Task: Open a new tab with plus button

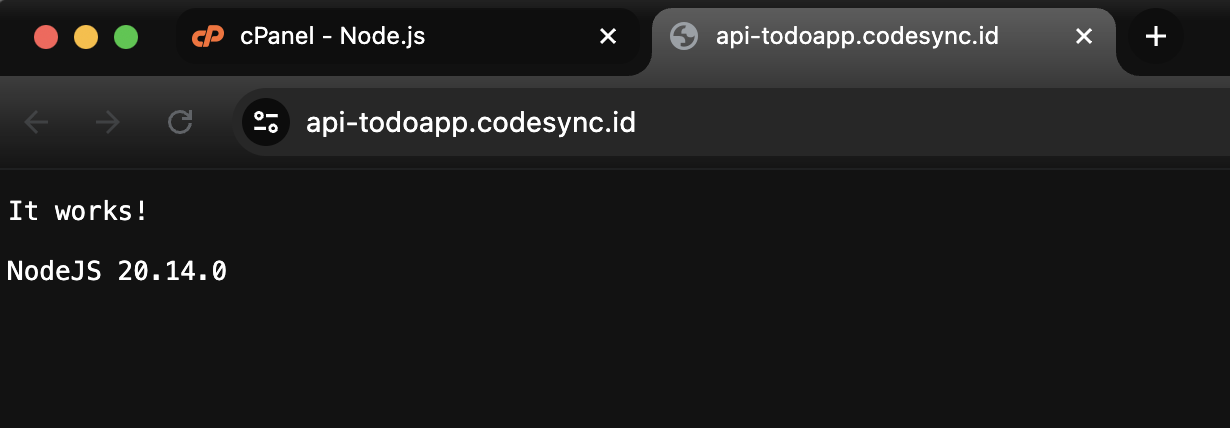Action: click(x=1156, y=37)
